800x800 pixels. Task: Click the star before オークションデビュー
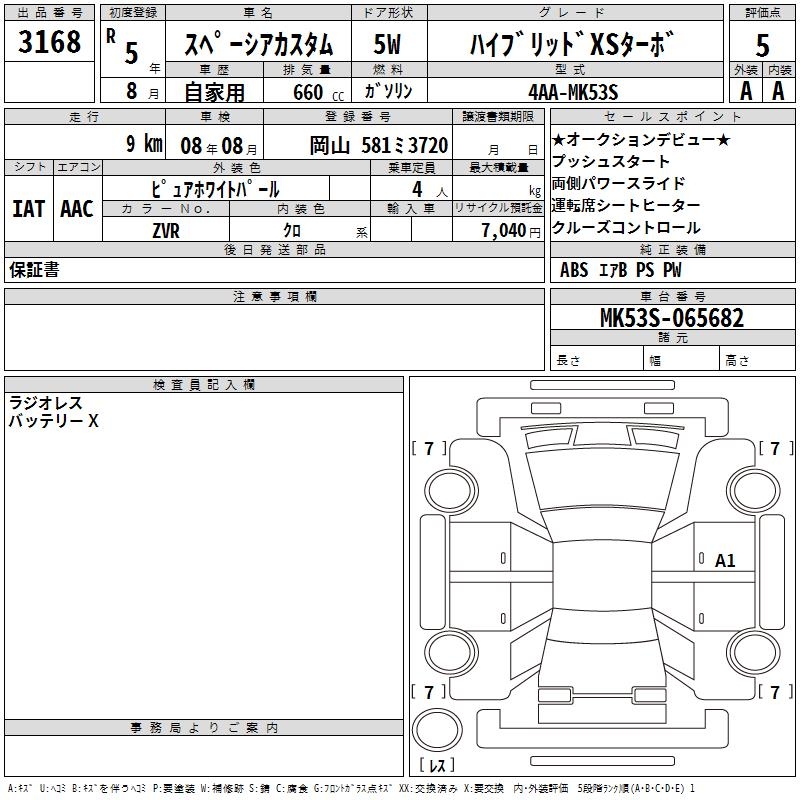559,140
